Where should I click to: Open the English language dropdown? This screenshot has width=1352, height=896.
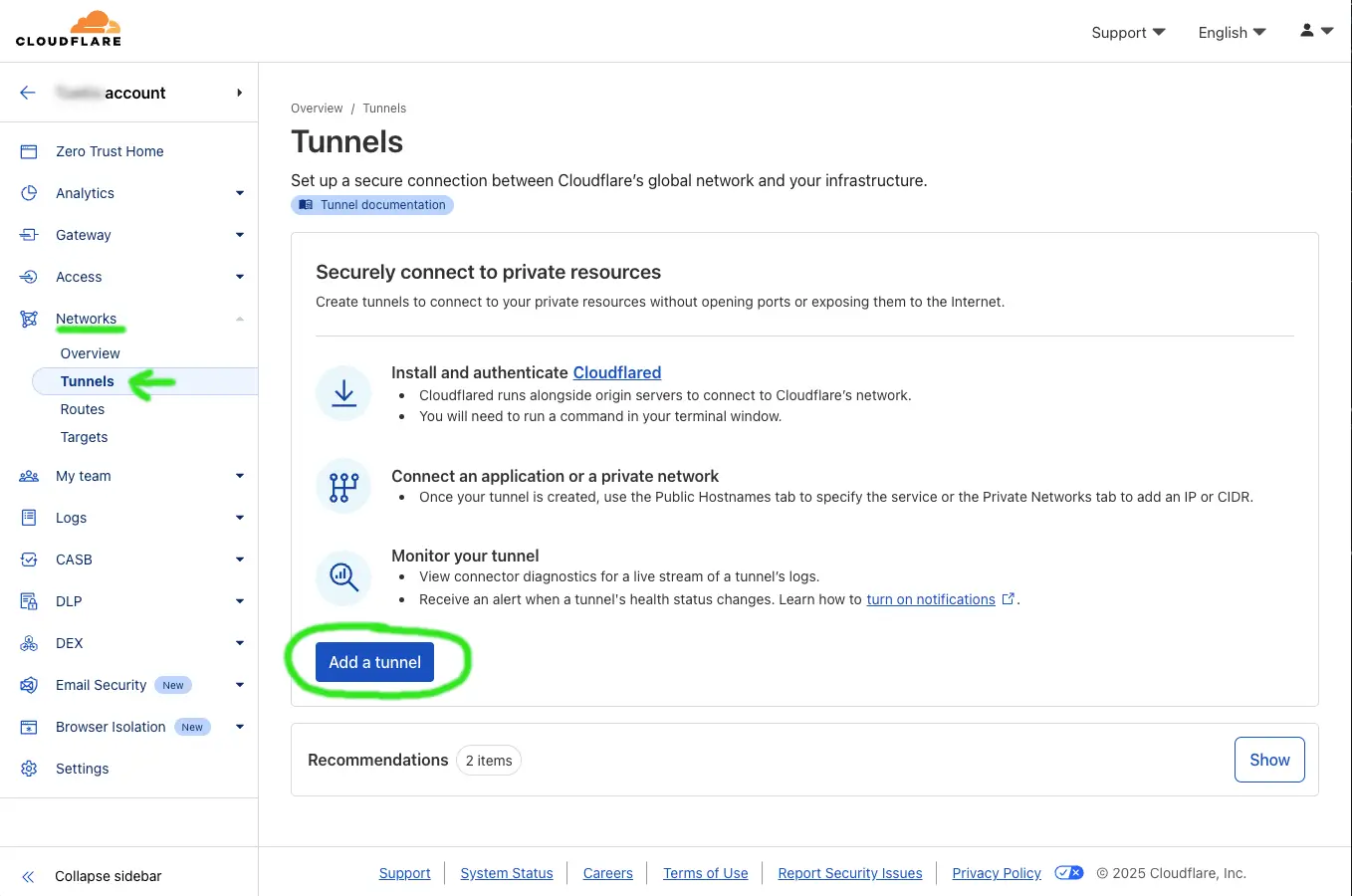1231,32
